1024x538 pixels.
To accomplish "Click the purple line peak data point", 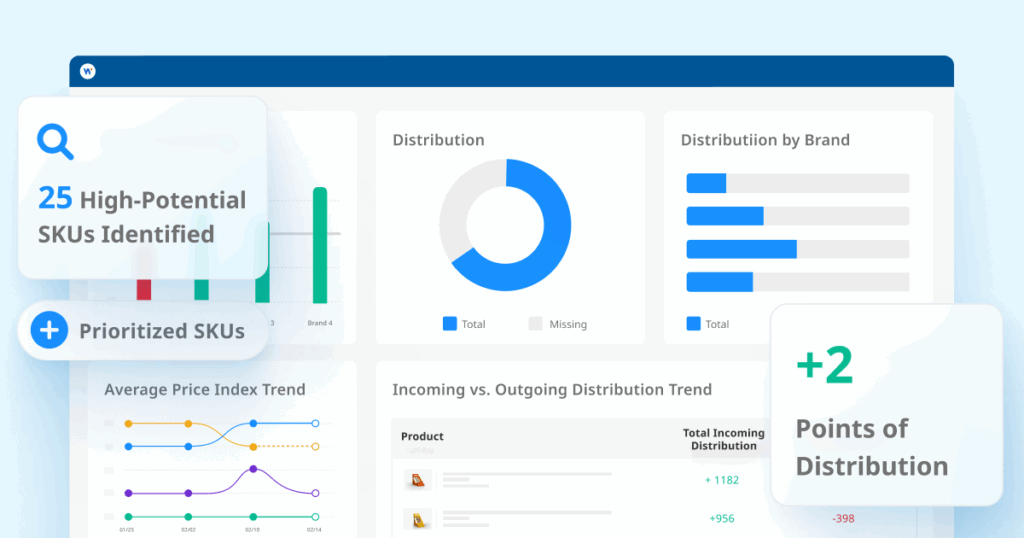I will pos(253,469).
